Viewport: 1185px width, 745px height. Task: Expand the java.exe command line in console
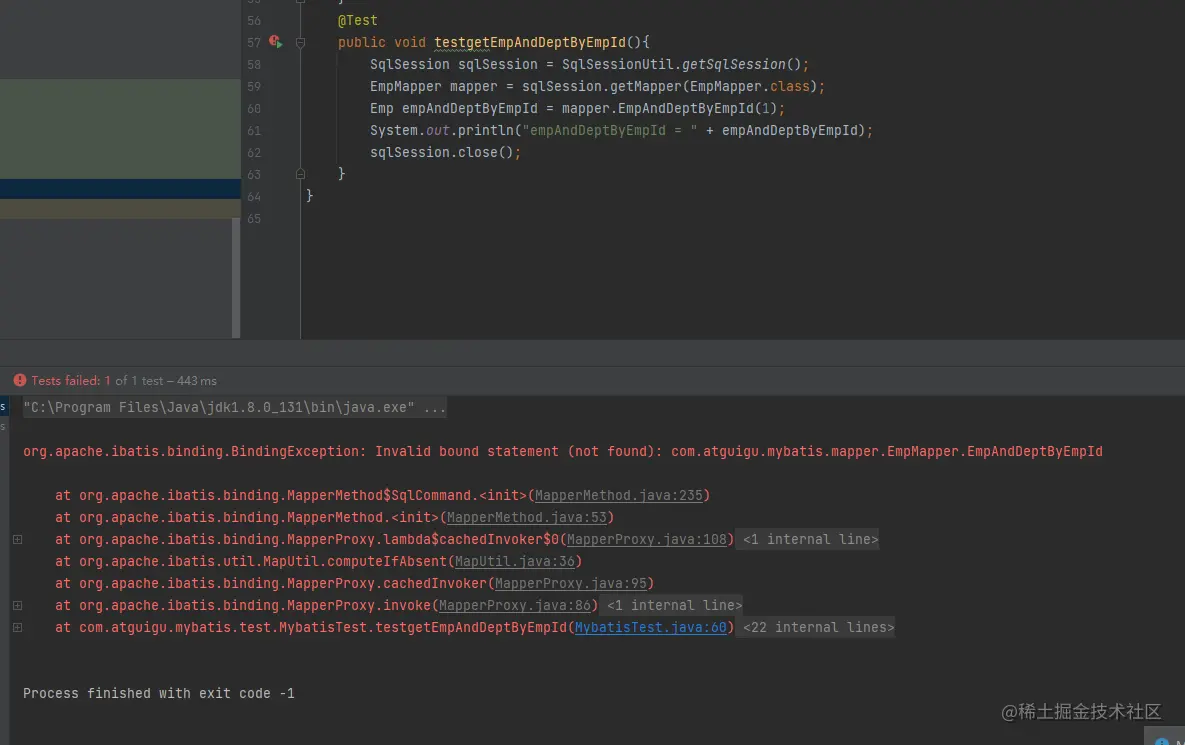234,407
